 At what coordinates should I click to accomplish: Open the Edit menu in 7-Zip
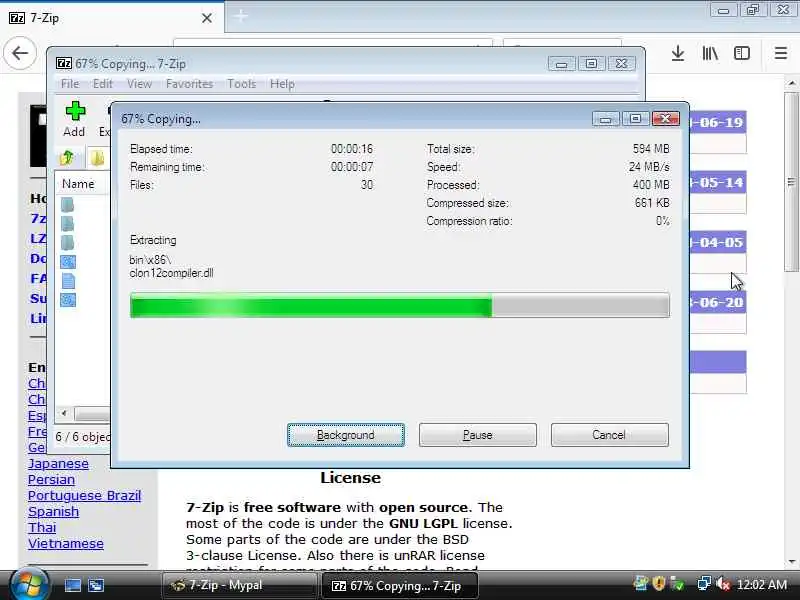point(103,84)
